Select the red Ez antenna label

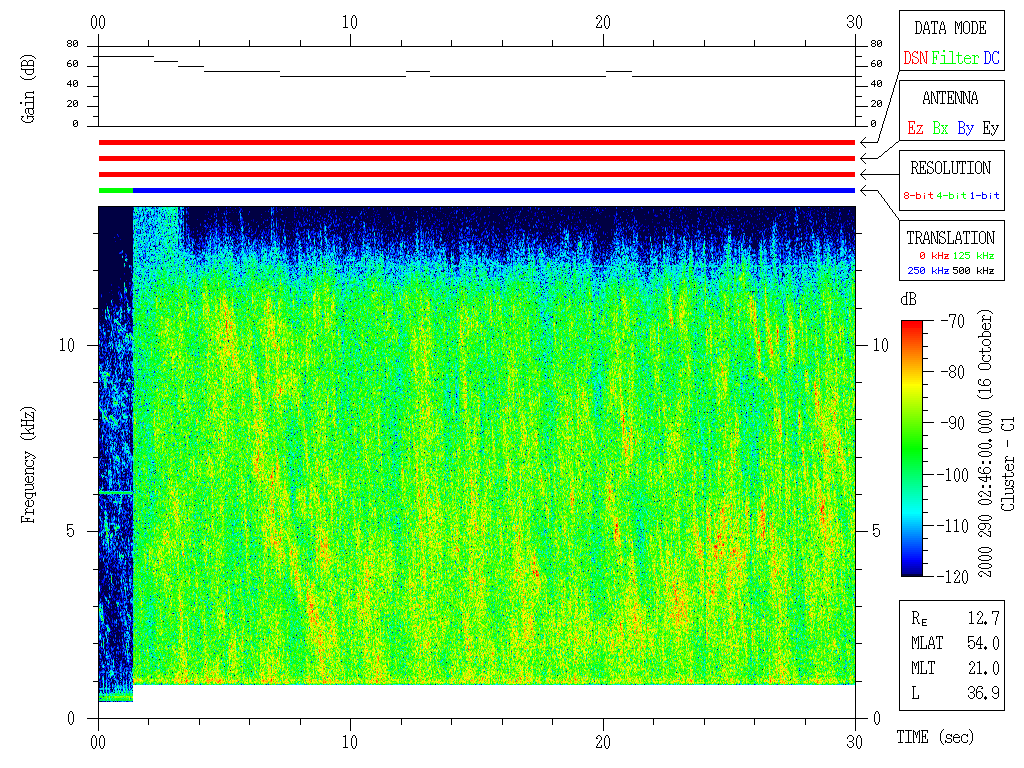(x=915, y=128)
